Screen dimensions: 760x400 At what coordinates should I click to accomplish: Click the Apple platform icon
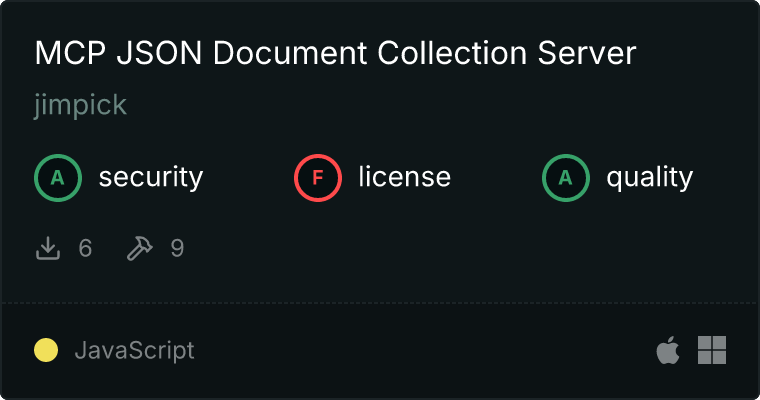[x=668, y=350]
